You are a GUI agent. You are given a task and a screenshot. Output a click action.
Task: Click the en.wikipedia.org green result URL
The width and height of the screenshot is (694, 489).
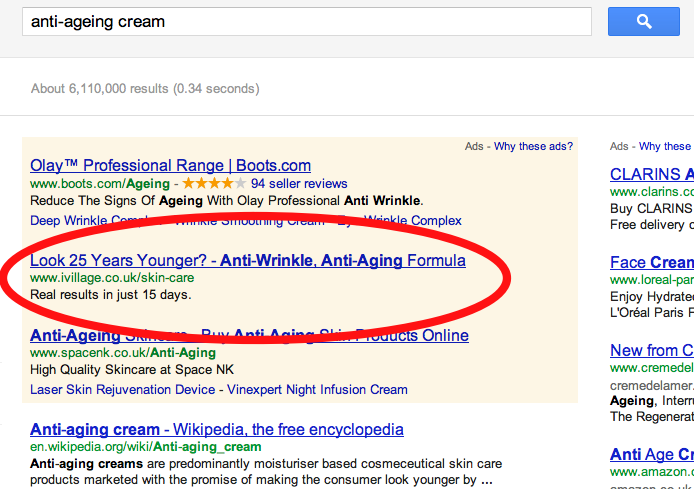[x=145, y=447]
